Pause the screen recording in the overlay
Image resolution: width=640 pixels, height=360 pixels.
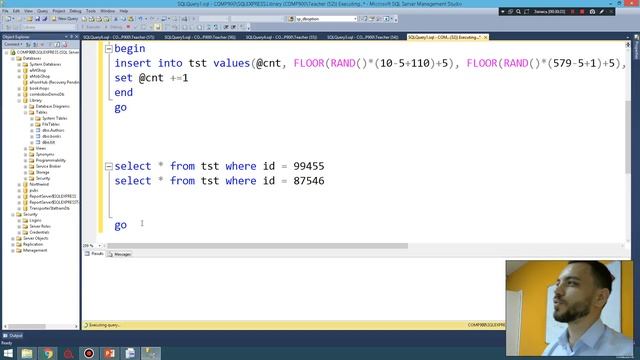coord(573,12)
